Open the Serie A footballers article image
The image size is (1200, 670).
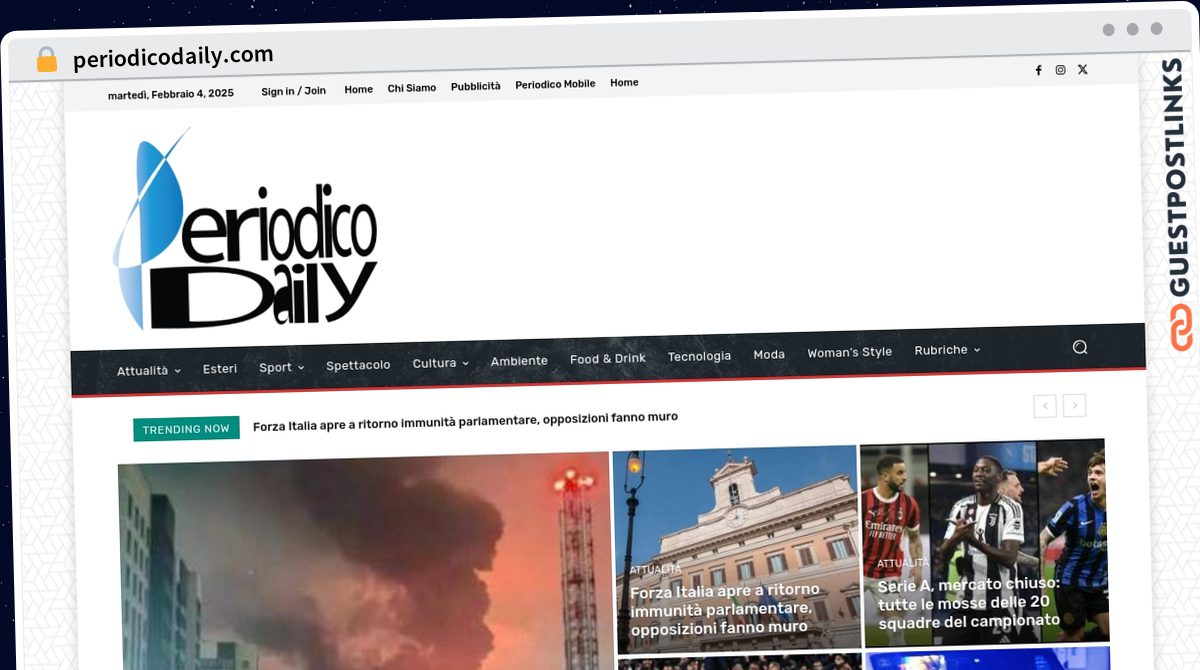pyautogui.click(x=984, y=541)
